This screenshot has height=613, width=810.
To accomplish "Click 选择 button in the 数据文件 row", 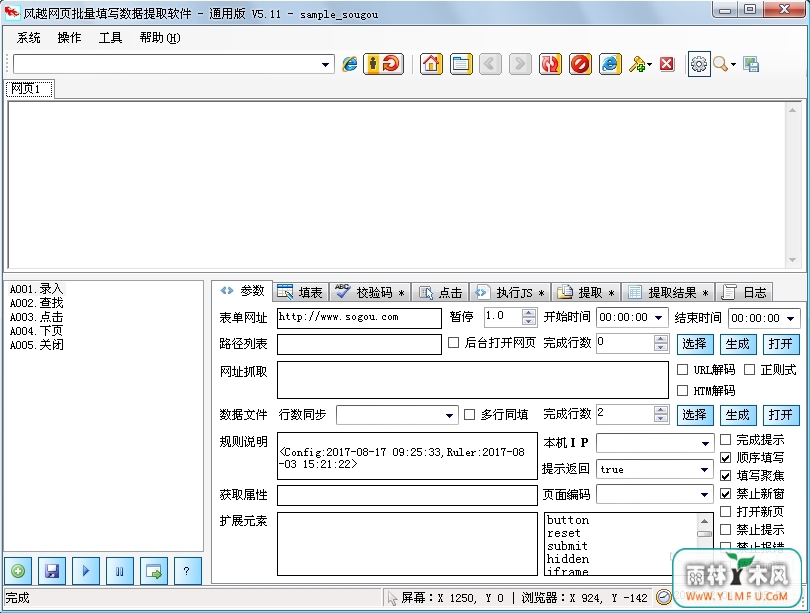I will tap(695, 415).
